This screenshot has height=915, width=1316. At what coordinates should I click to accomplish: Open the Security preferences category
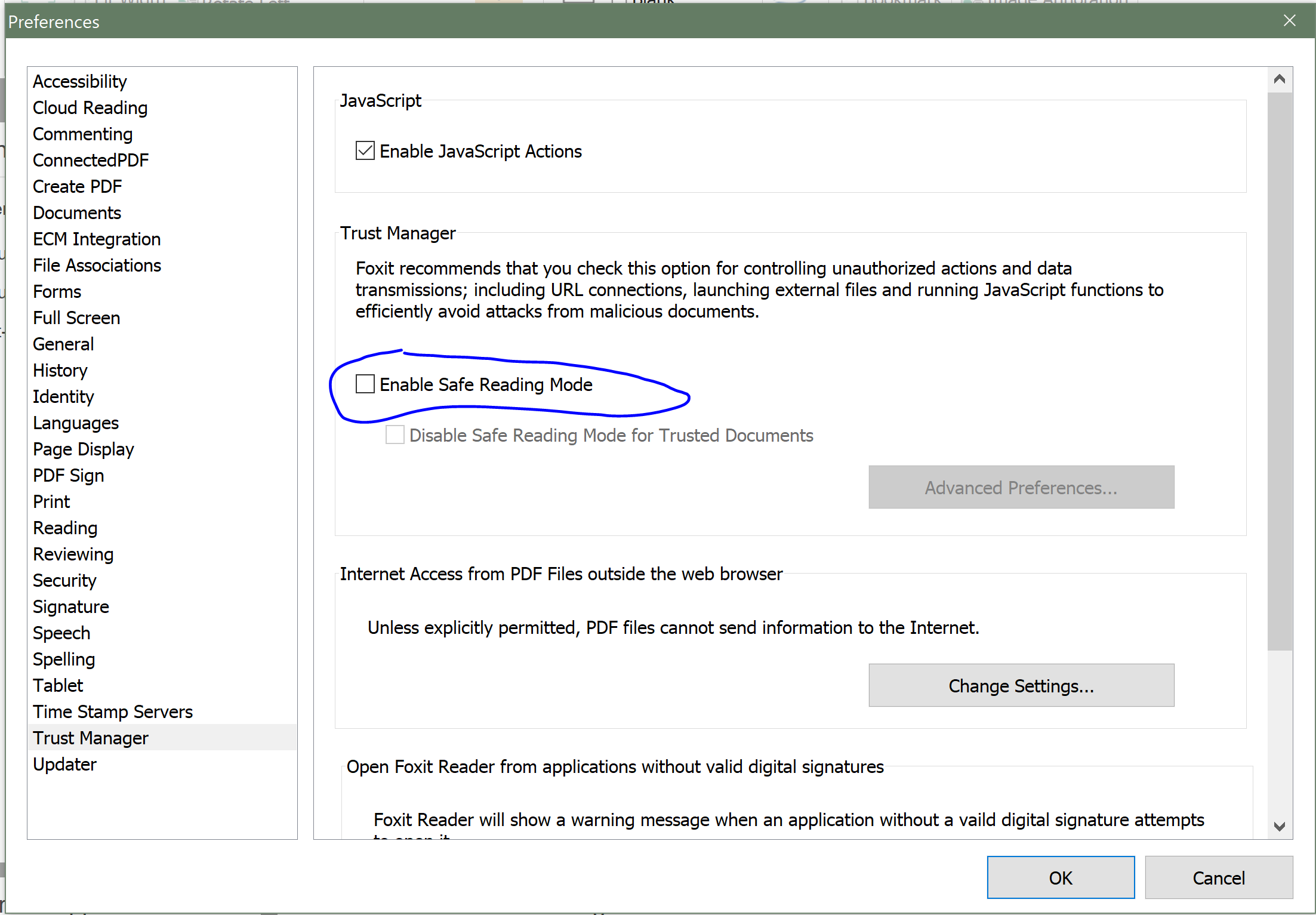[x=64, y=580]
